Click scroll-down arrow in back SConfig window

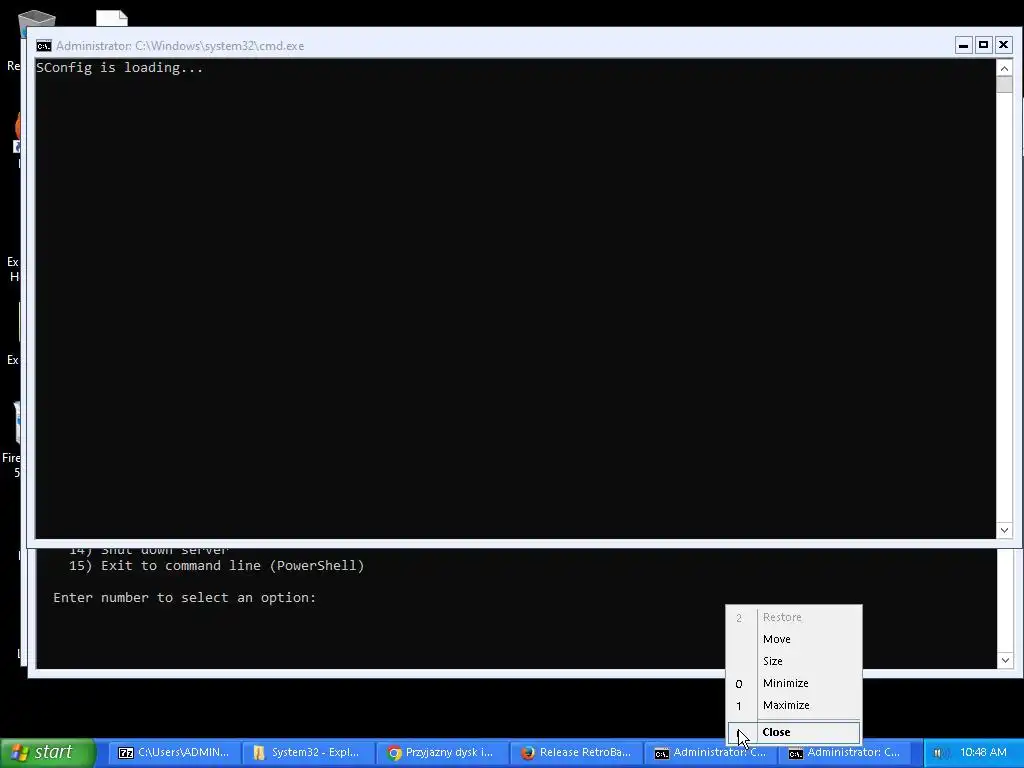(x=1005, y=660)
